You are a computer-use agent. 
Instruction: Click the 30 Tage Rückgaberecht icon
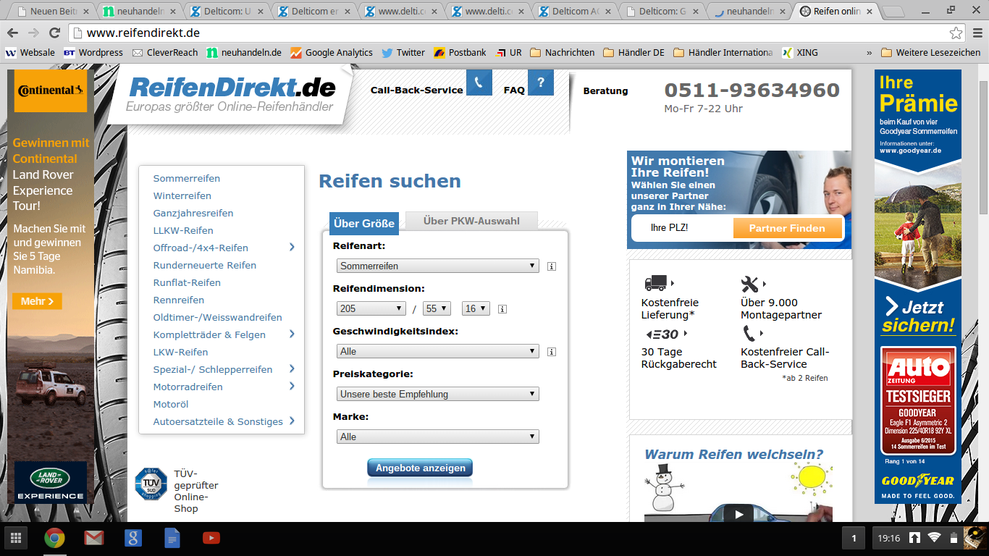[x=662, y=334]
